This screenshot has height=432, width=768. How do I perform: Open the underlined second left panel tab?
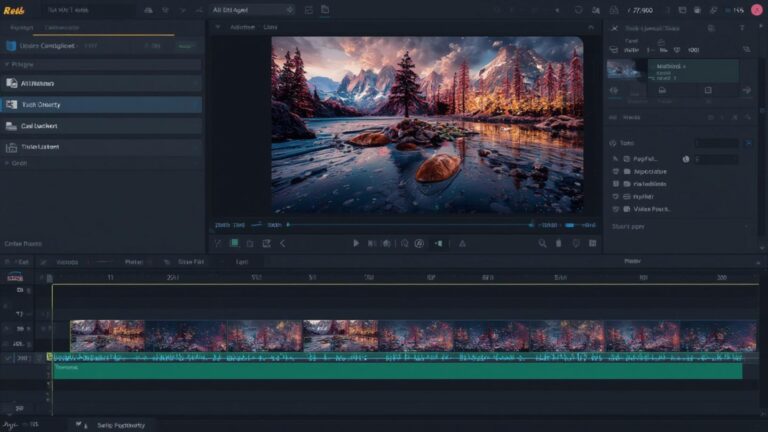[x=62, y=28]
